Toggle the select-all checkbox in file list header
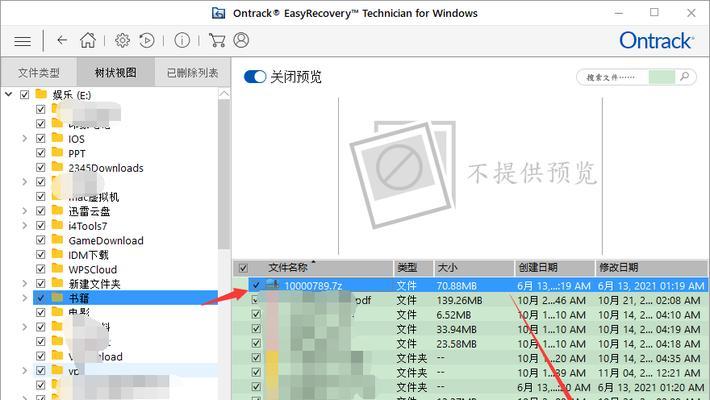The width and height of the screenshot is (710, 400). point(243,268)
